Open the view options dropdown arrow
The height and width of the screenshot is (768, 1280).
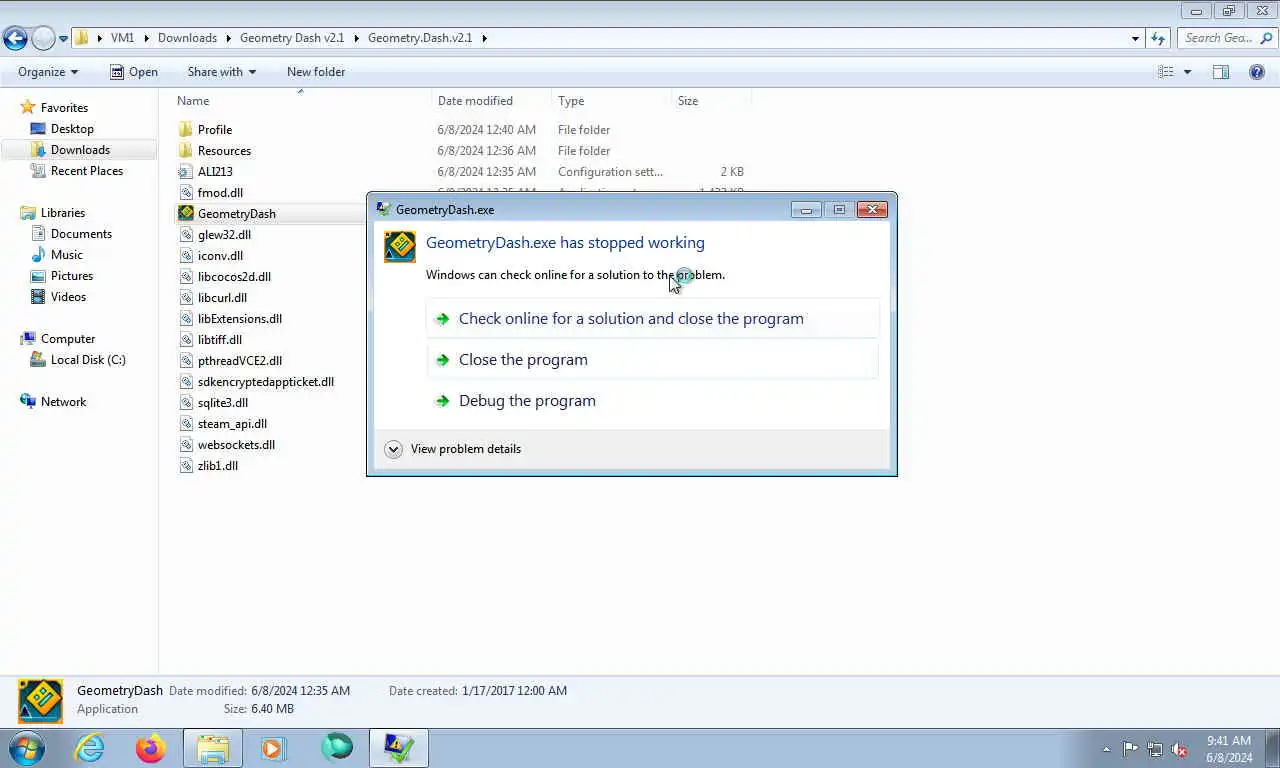pos(1188,72)
